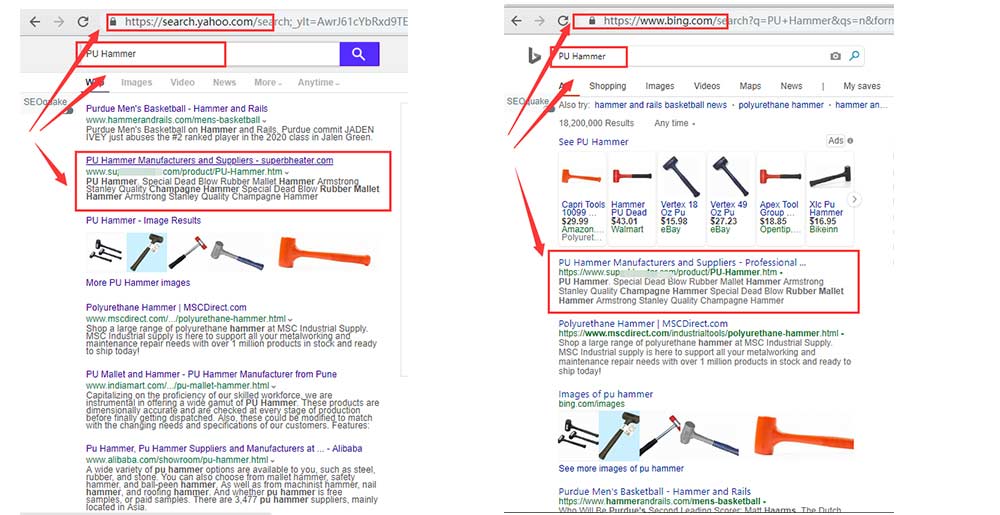Open Images of pu hammer Bing link
This screenshot has width=1000, height=515.
point(605,394)
